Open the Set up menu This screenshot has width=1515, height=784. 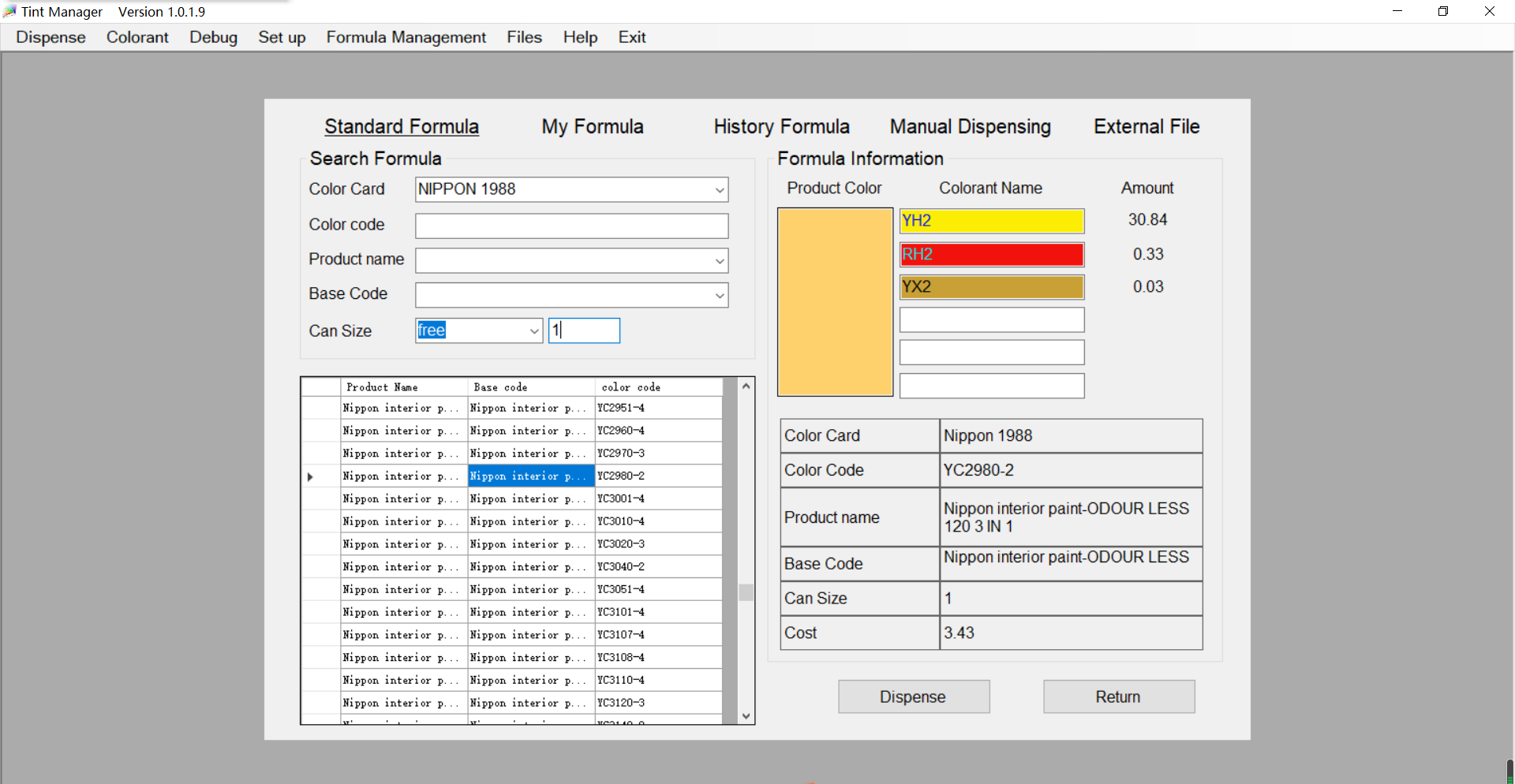282,37
